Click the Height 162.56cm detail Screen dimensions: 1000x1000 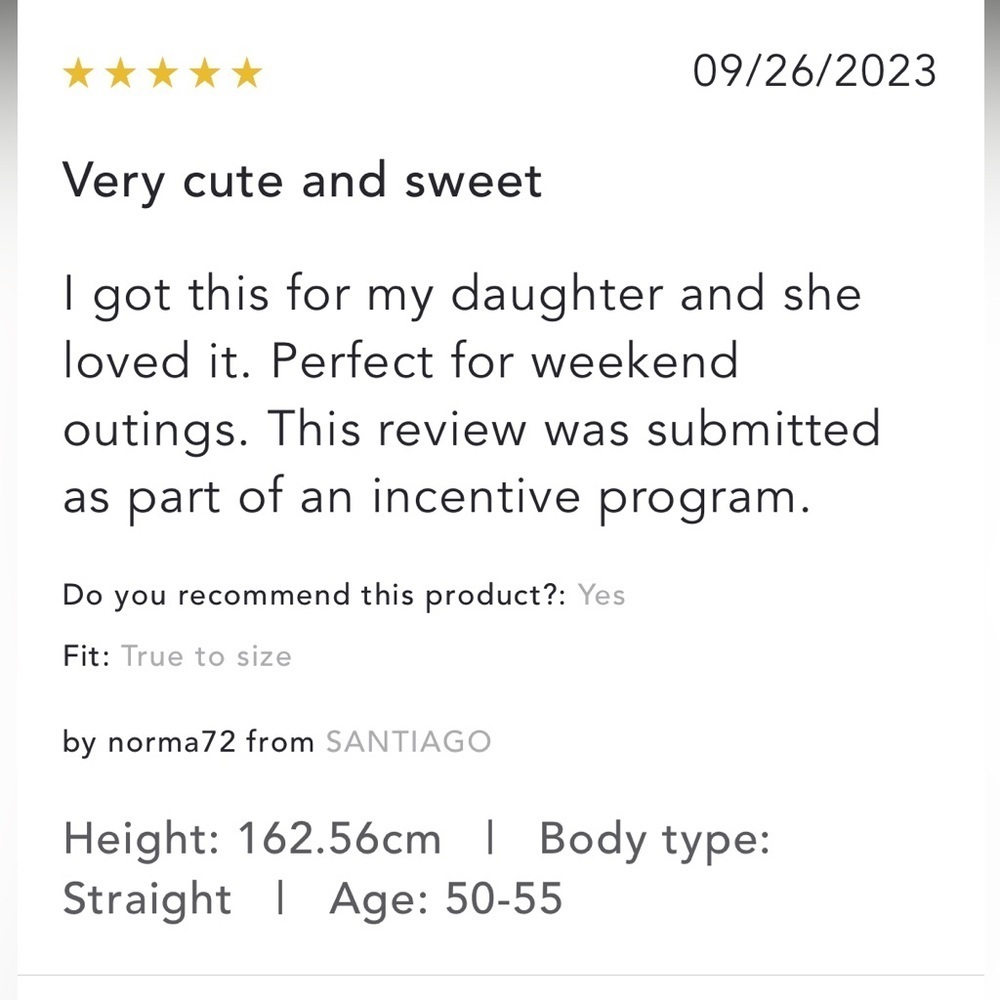252,838
